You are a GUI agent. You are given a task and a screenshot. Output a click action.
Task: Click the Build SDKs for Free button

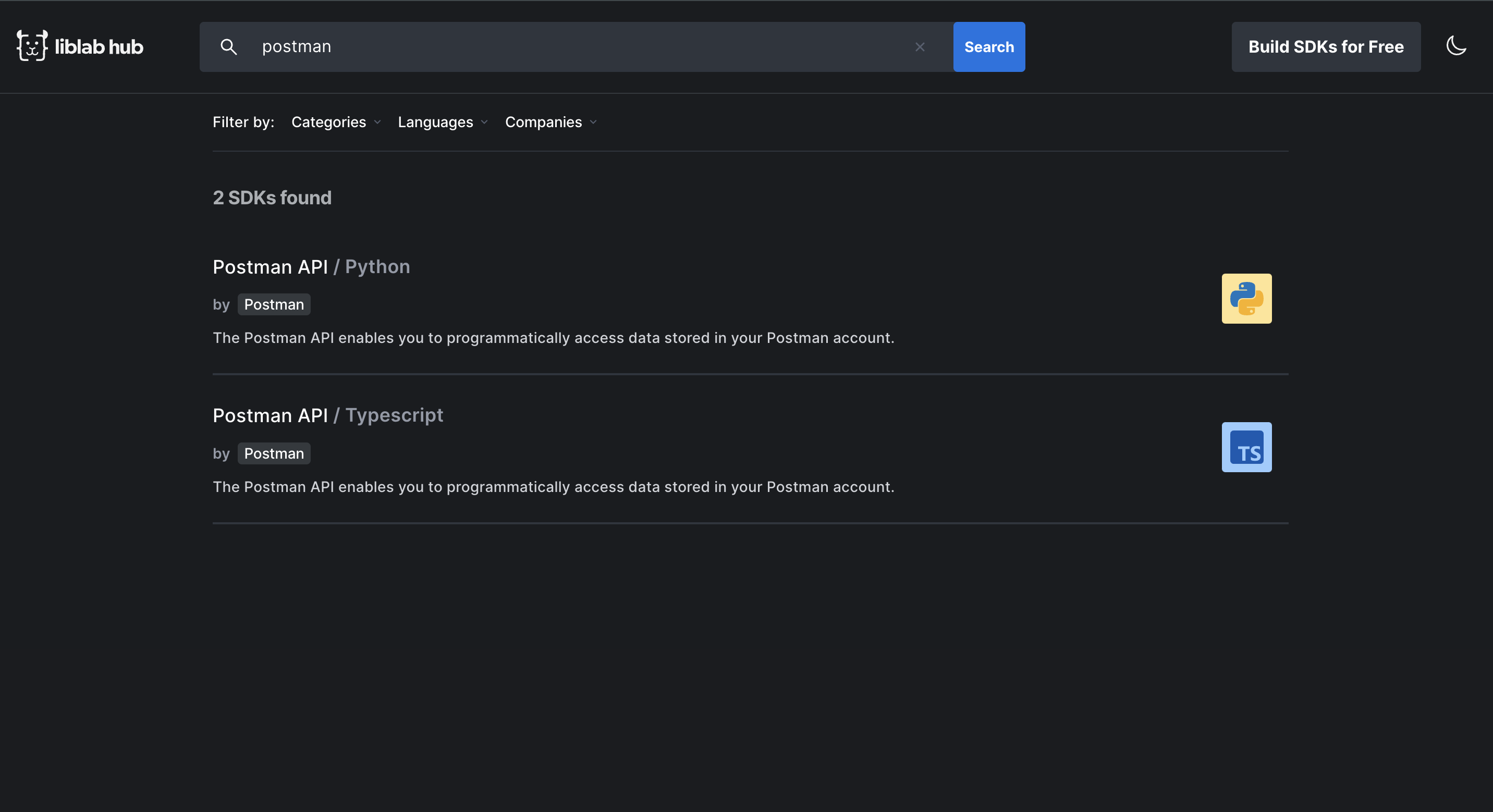(x=1326, y=46)
